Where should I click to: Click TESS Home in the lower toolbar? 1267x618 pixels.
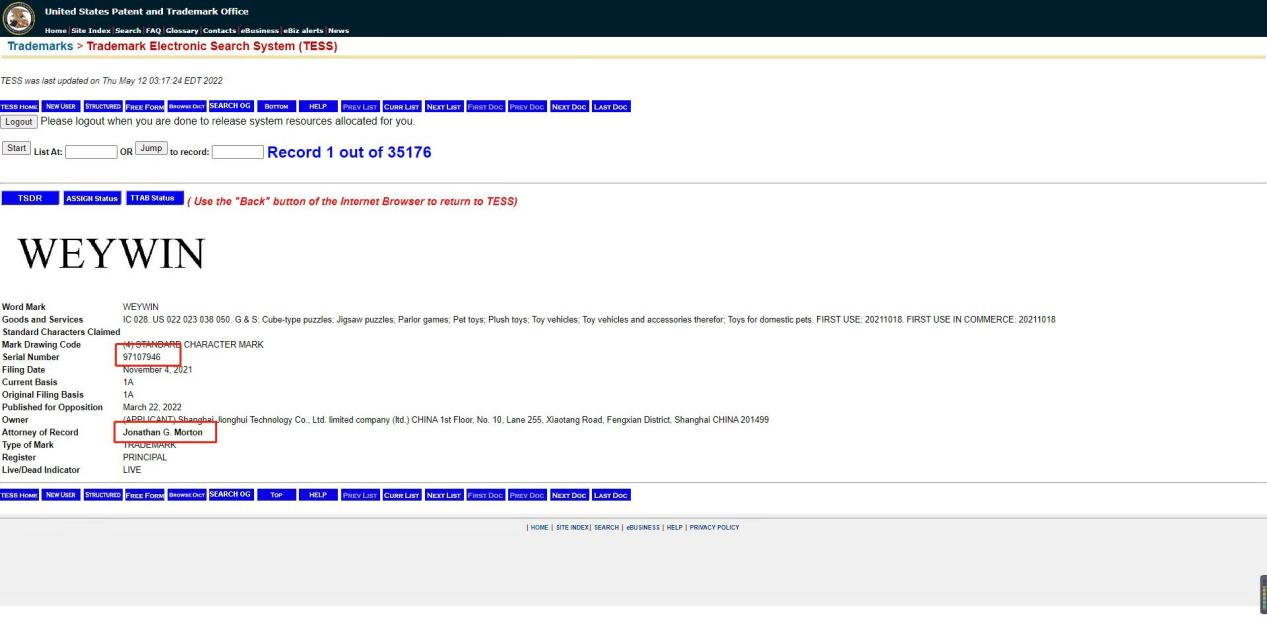(x=19, y=495)
